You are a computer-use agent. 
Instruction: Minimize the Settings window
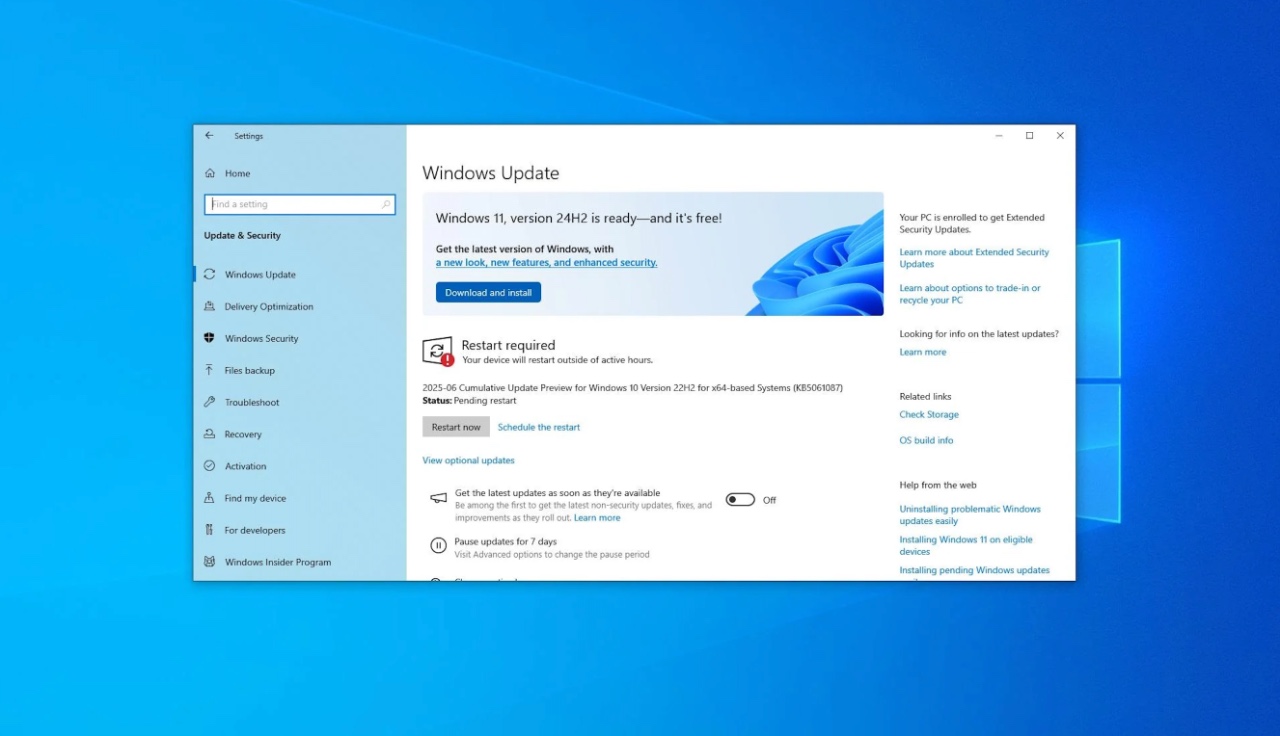(999, 135)
